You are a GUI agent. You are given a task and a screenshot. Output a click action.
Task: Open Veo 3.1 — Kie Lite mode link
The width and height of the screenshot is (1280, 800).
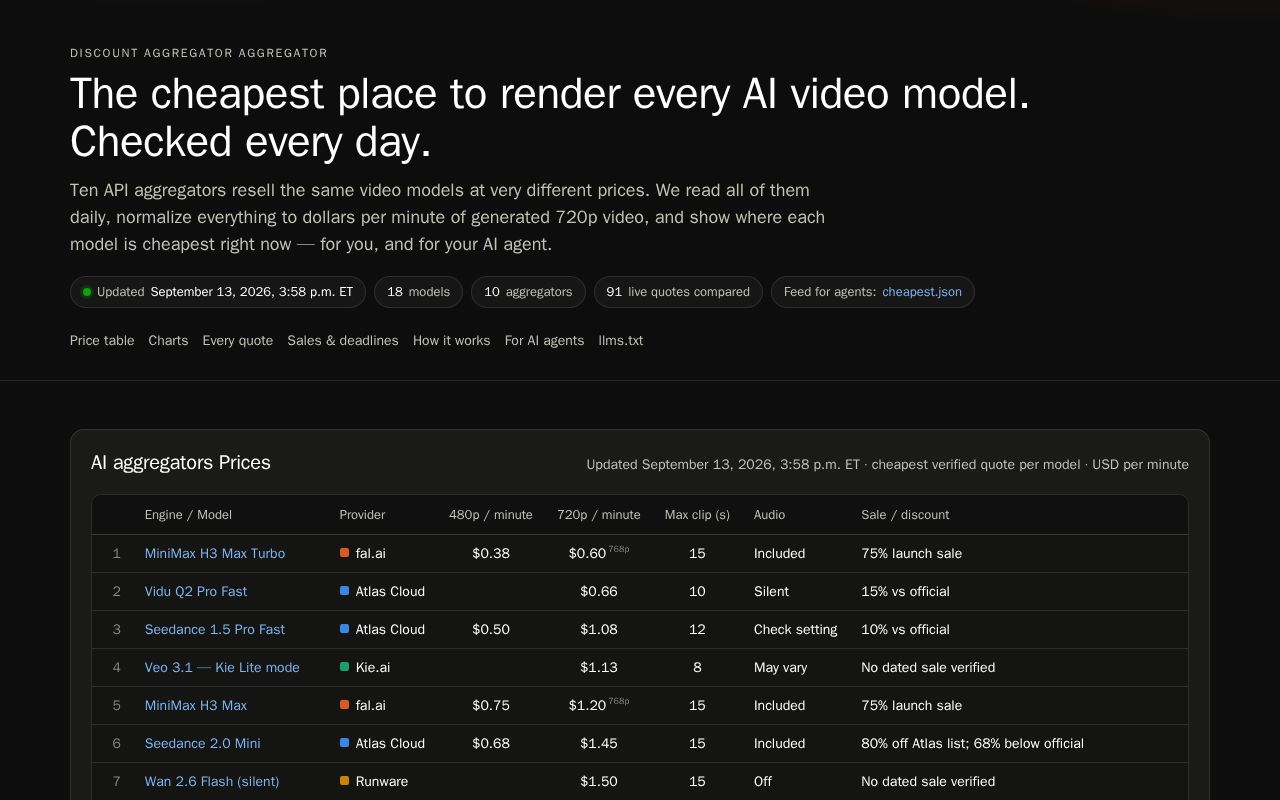click(x=222, y=667)
